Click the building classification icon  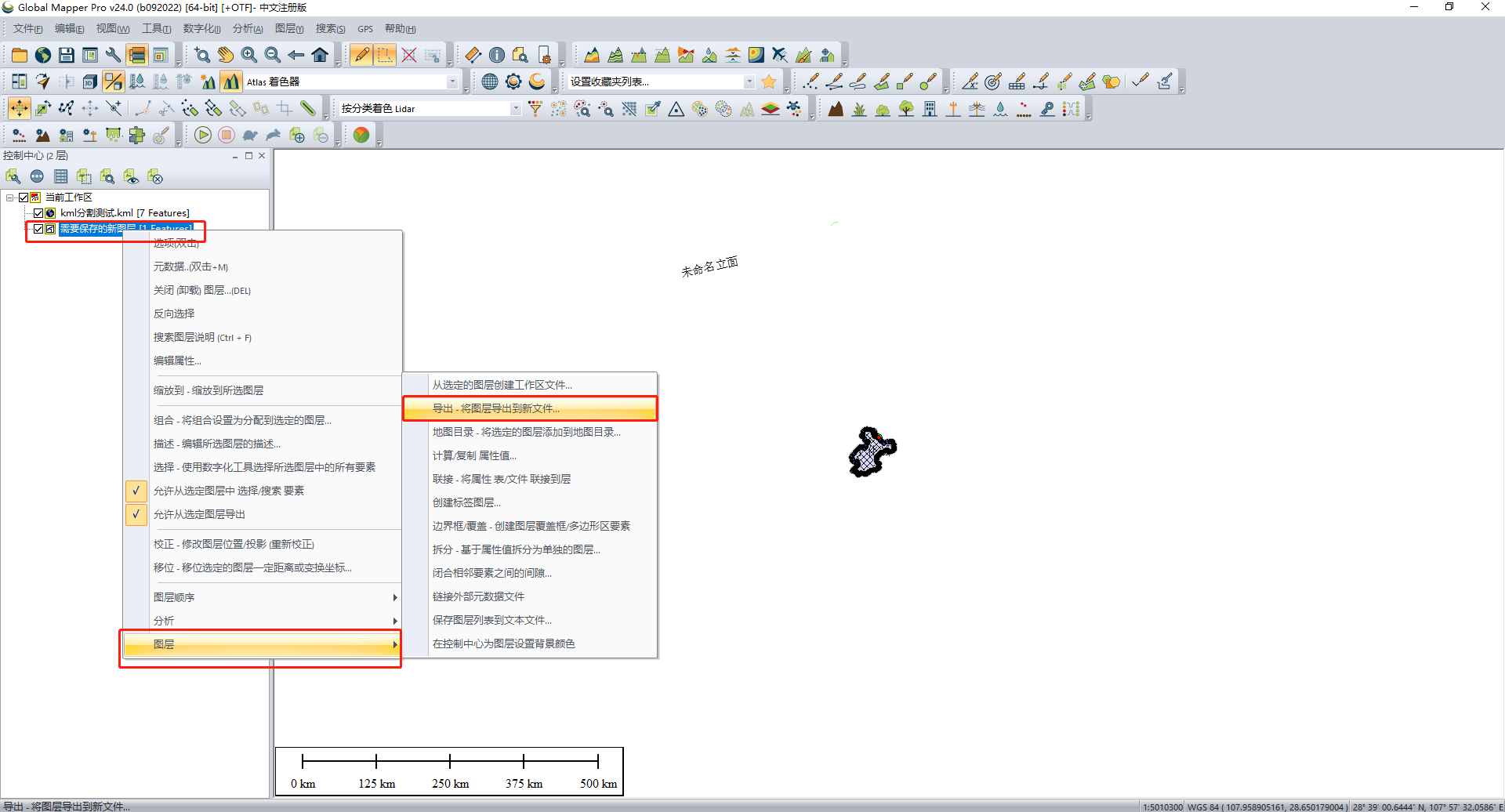930,109
